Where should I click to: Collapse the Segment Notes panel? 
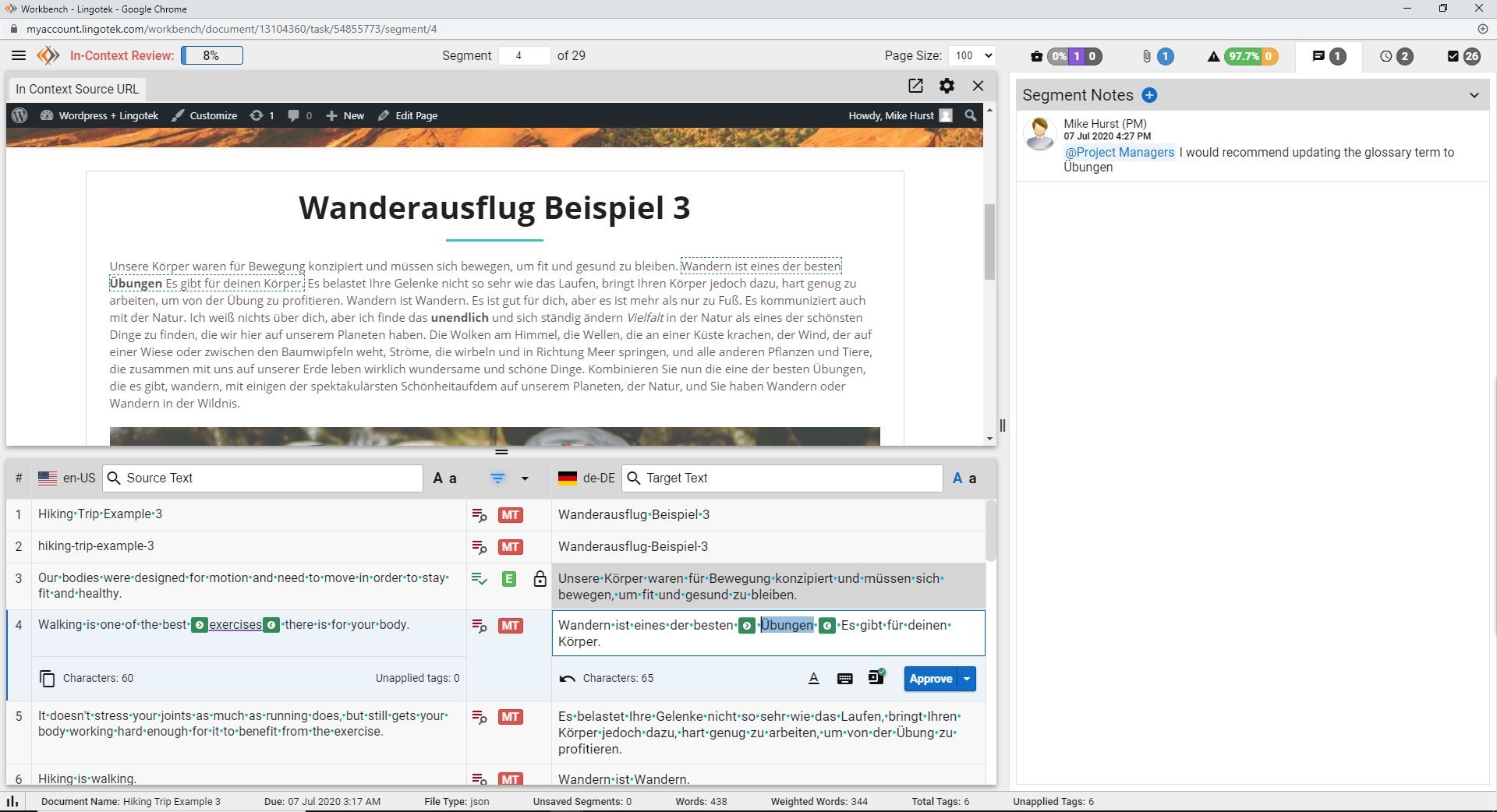click(1474, 95)
